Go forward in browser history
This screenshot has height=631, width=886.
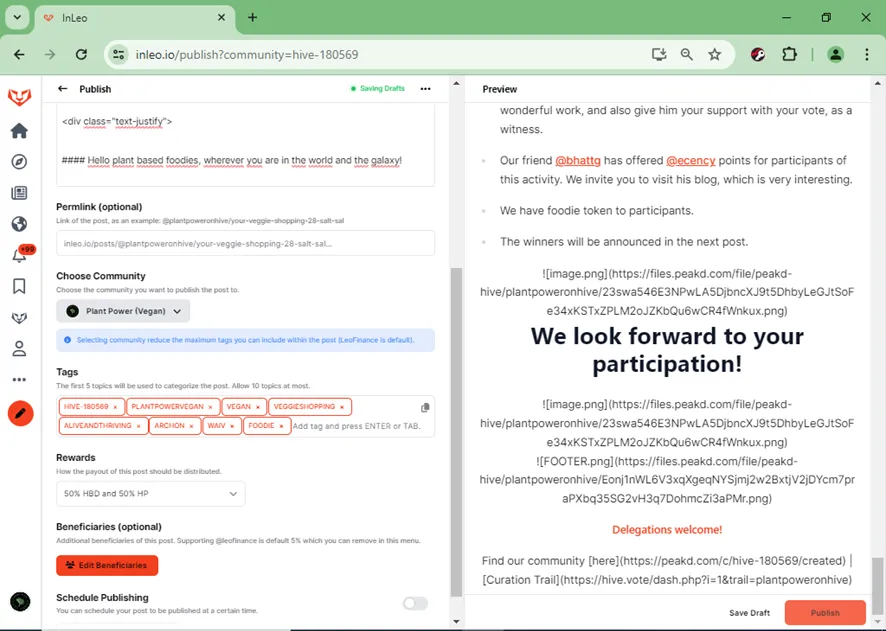50,54
